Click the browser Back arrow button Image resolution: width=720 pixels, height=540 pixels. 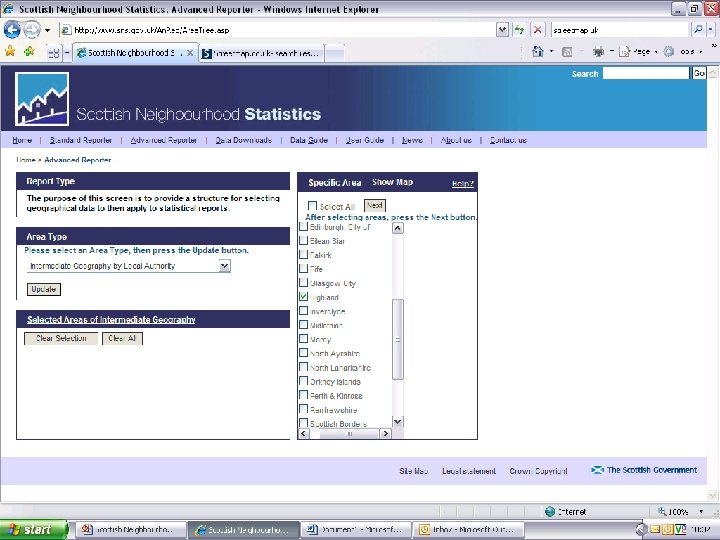(x=12, y=30)
